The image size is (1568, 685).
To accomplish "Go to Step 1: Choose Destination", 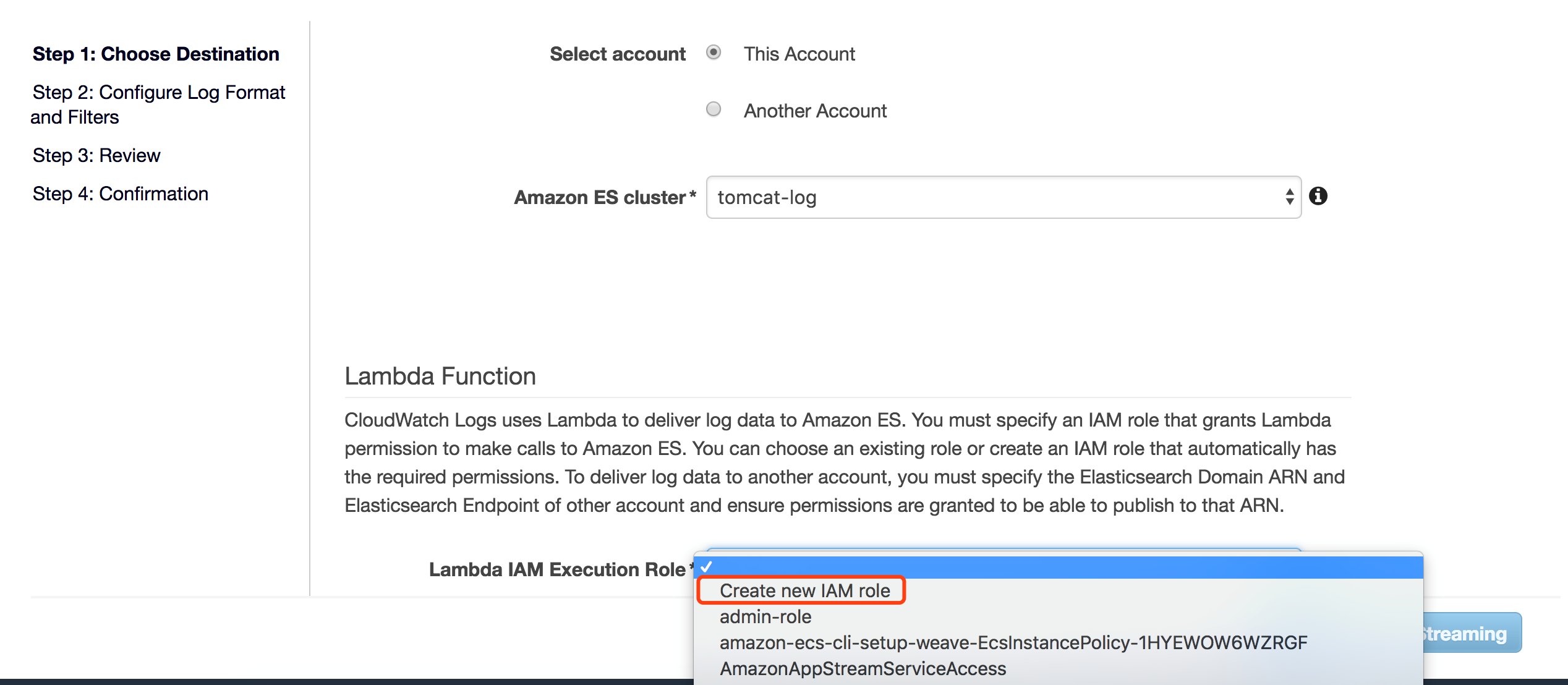I will (x=156, y=54).
